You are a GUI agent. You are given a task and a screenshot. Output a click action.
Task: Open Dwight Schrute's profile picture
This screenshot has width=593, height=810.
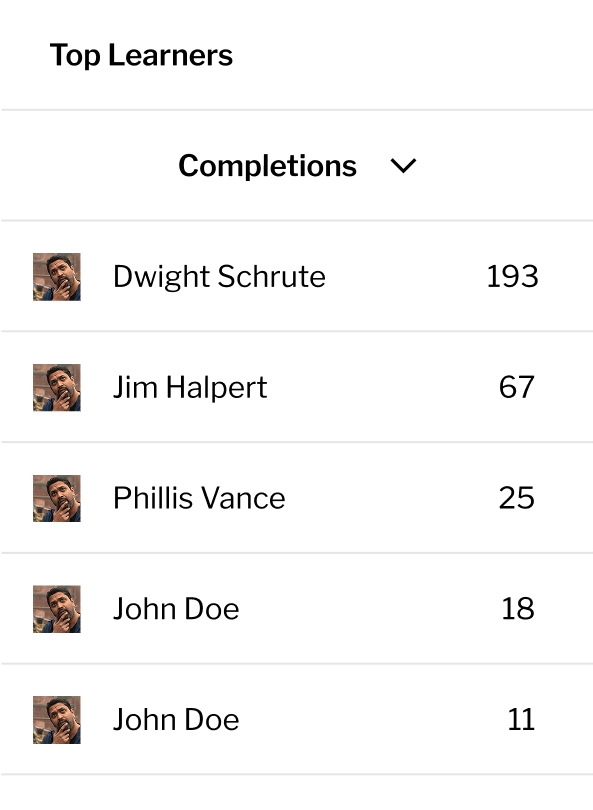point(57,277)
